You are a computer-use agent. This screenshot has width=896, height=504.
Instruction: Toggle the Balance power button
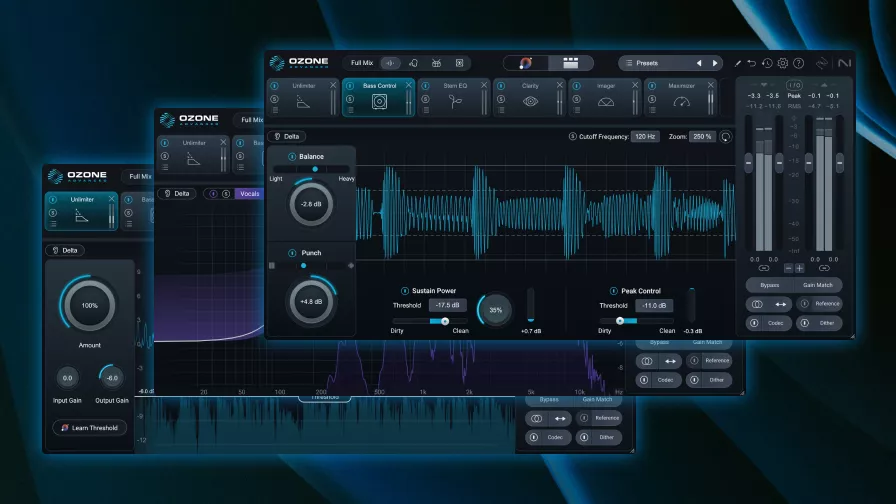pos(292,157)
